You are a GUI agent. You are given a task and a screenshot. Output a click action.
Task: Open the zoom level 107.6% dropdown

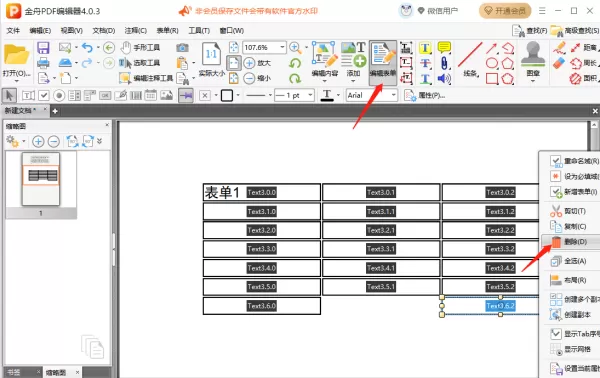click(282, 47)
